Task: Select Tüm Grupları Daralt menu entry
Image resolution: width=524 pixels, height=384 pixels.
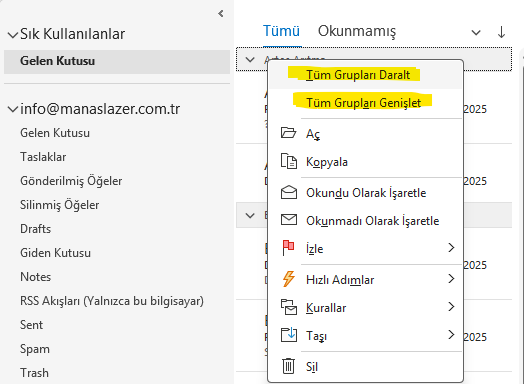Action: pos(358,75)
